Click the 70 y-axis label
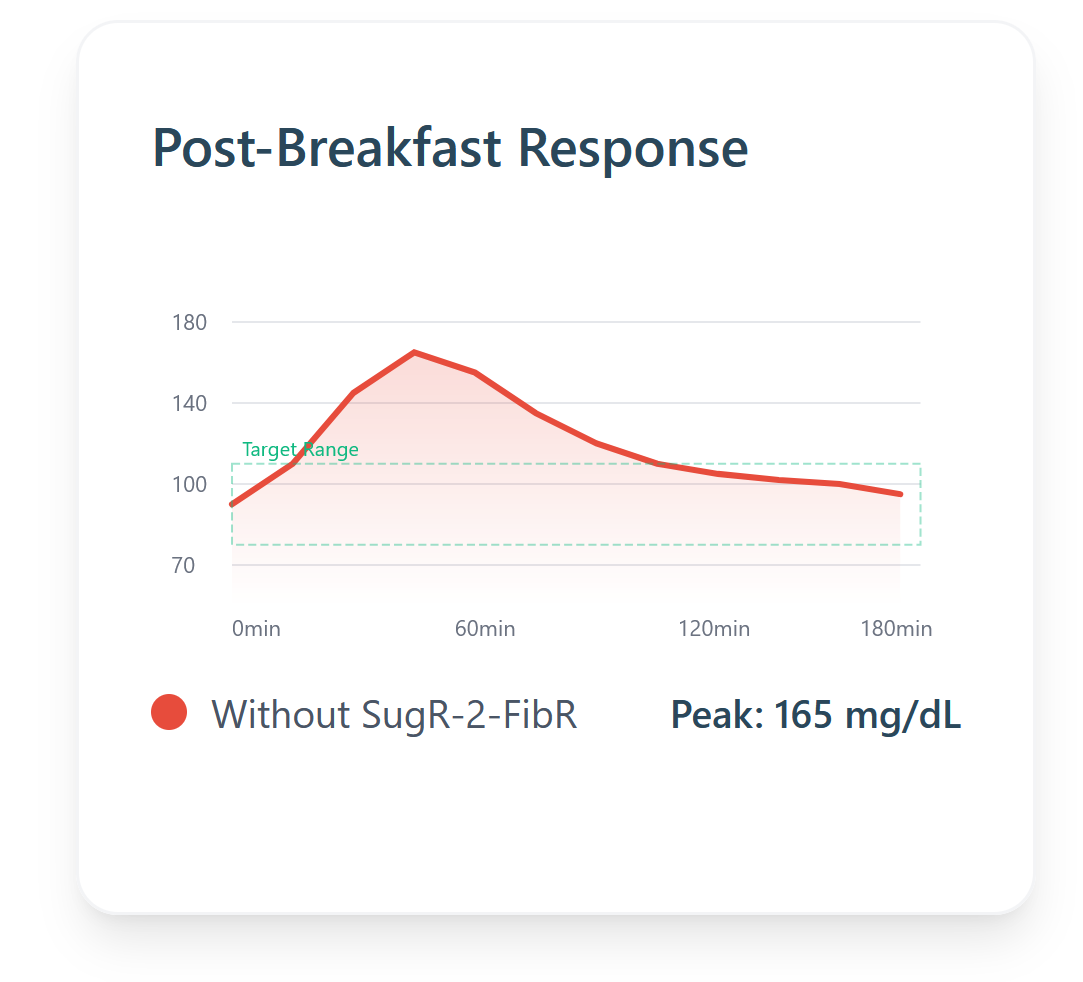Image resolution: width=1083 pixels, height=982 pixels. click(x=184, y=566)
